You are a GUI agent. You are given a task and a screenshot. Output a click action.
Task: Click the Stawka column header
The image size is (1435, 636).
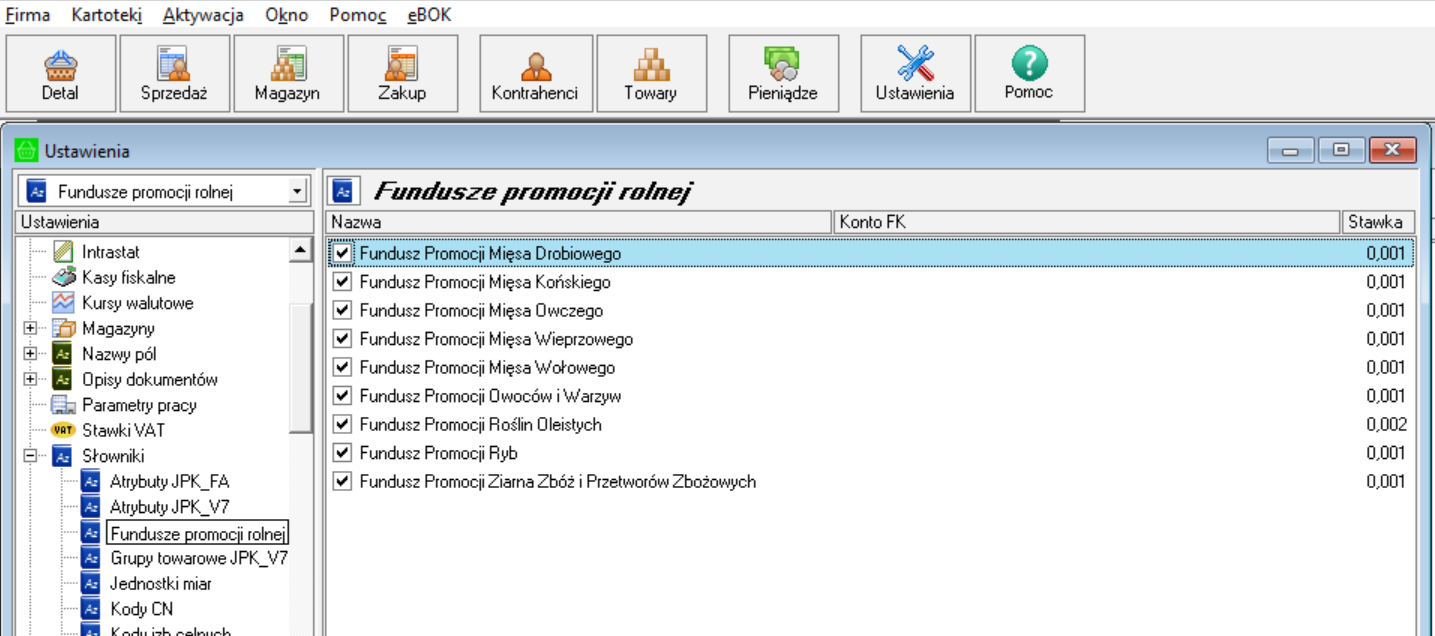(x=1377, y=222)
